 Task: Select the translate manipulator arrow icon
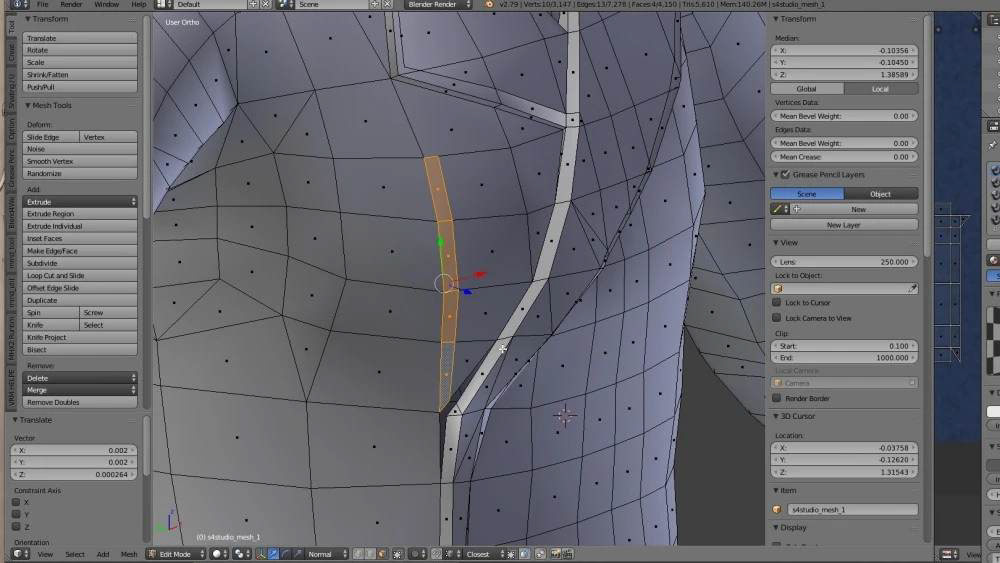[x=273, y=554]
